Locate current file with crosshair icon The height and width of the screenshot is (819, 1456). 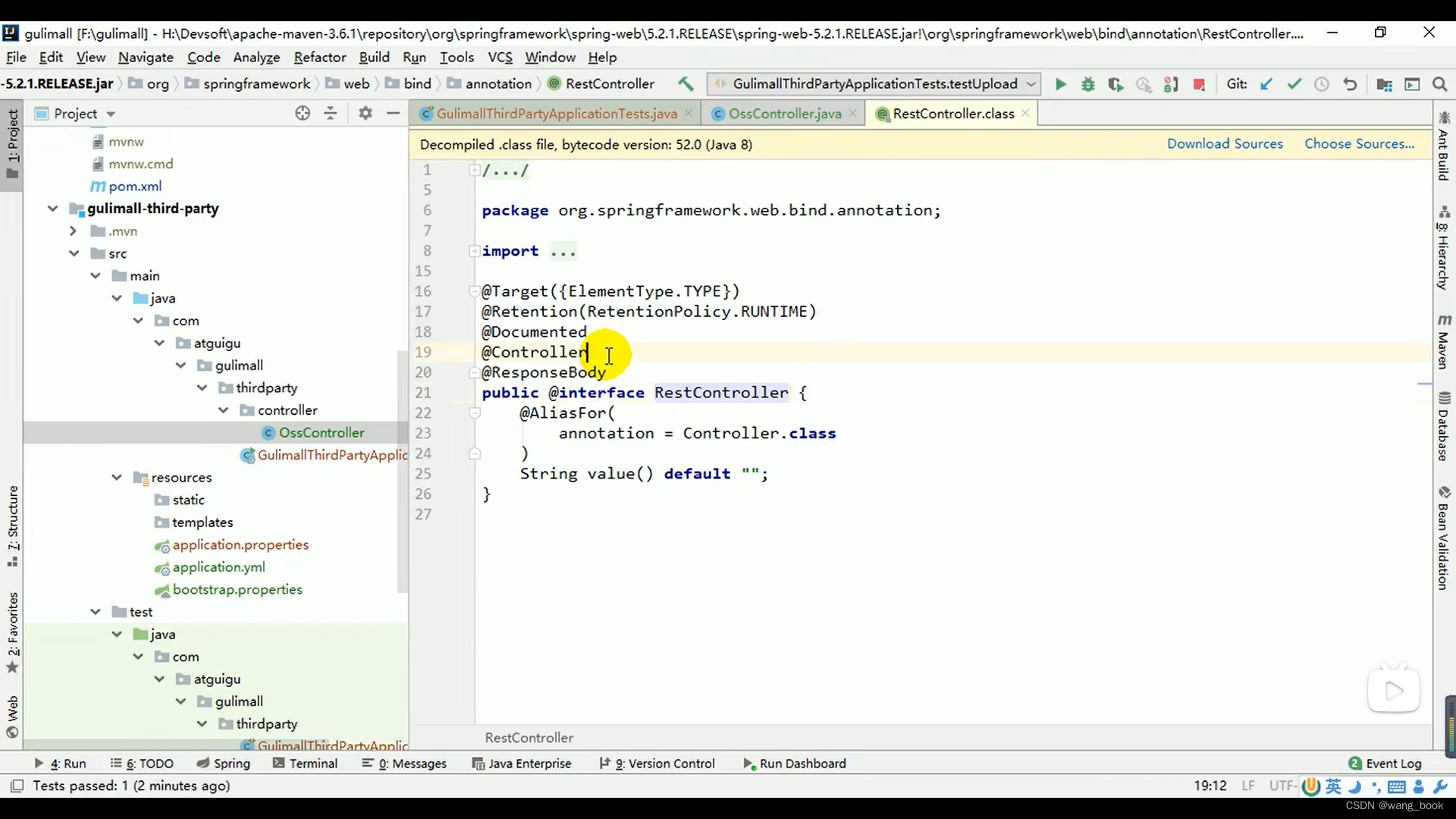(303, 113)
